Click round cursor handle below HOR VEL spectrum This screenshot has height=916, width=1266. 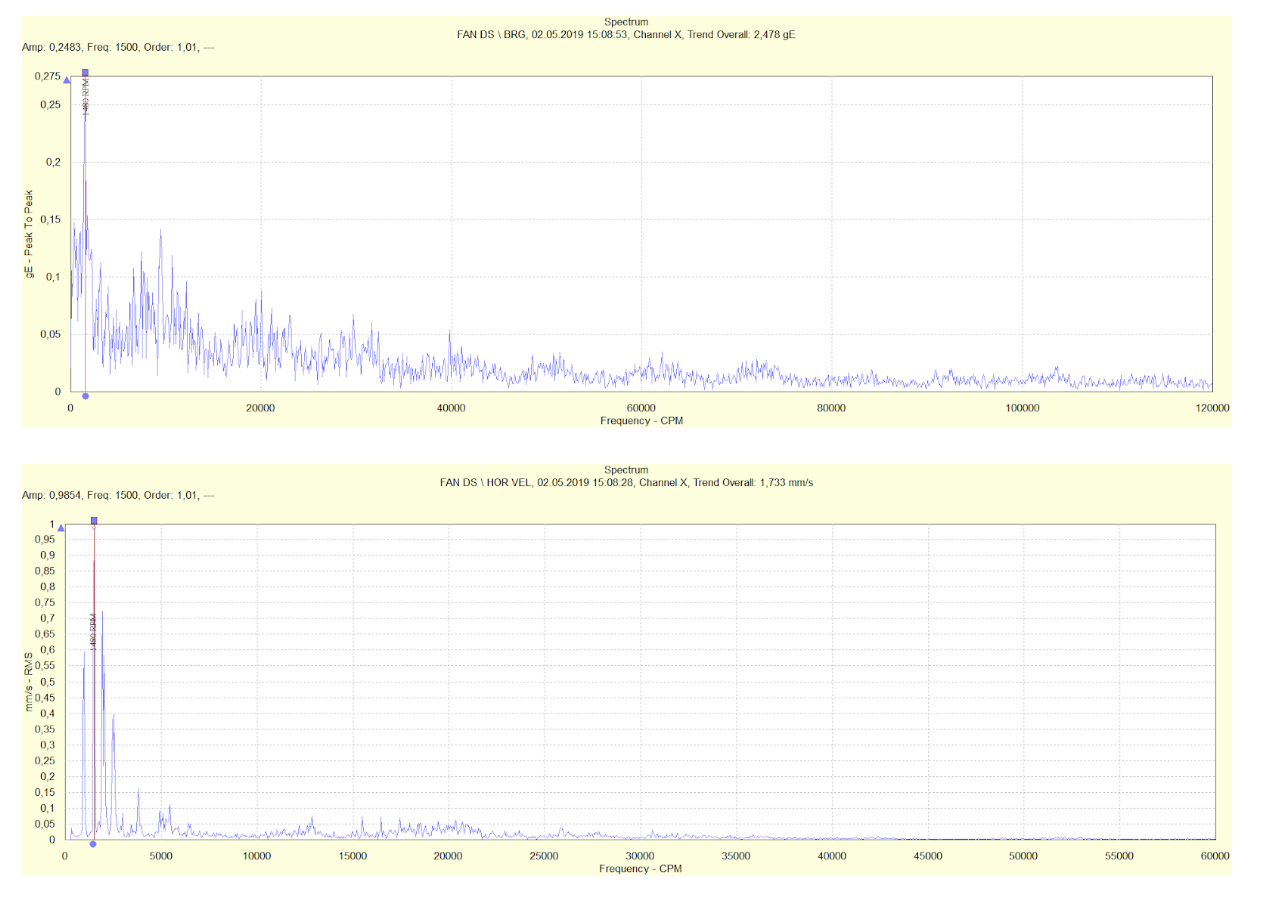[x=93, y=844]
